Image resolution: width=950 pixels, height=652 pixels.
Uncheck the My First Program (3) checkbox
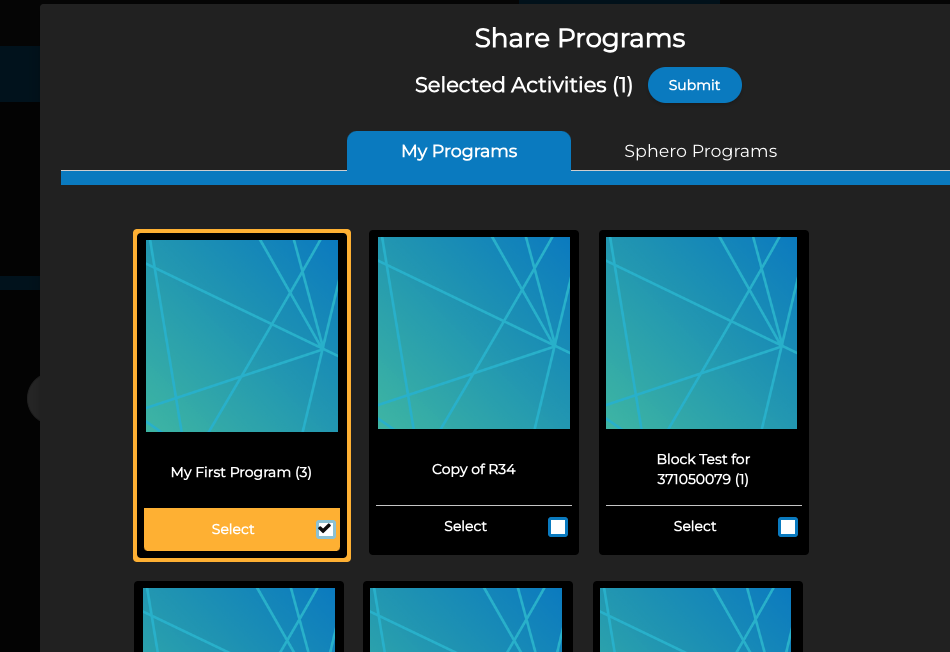tap(325, 529)
